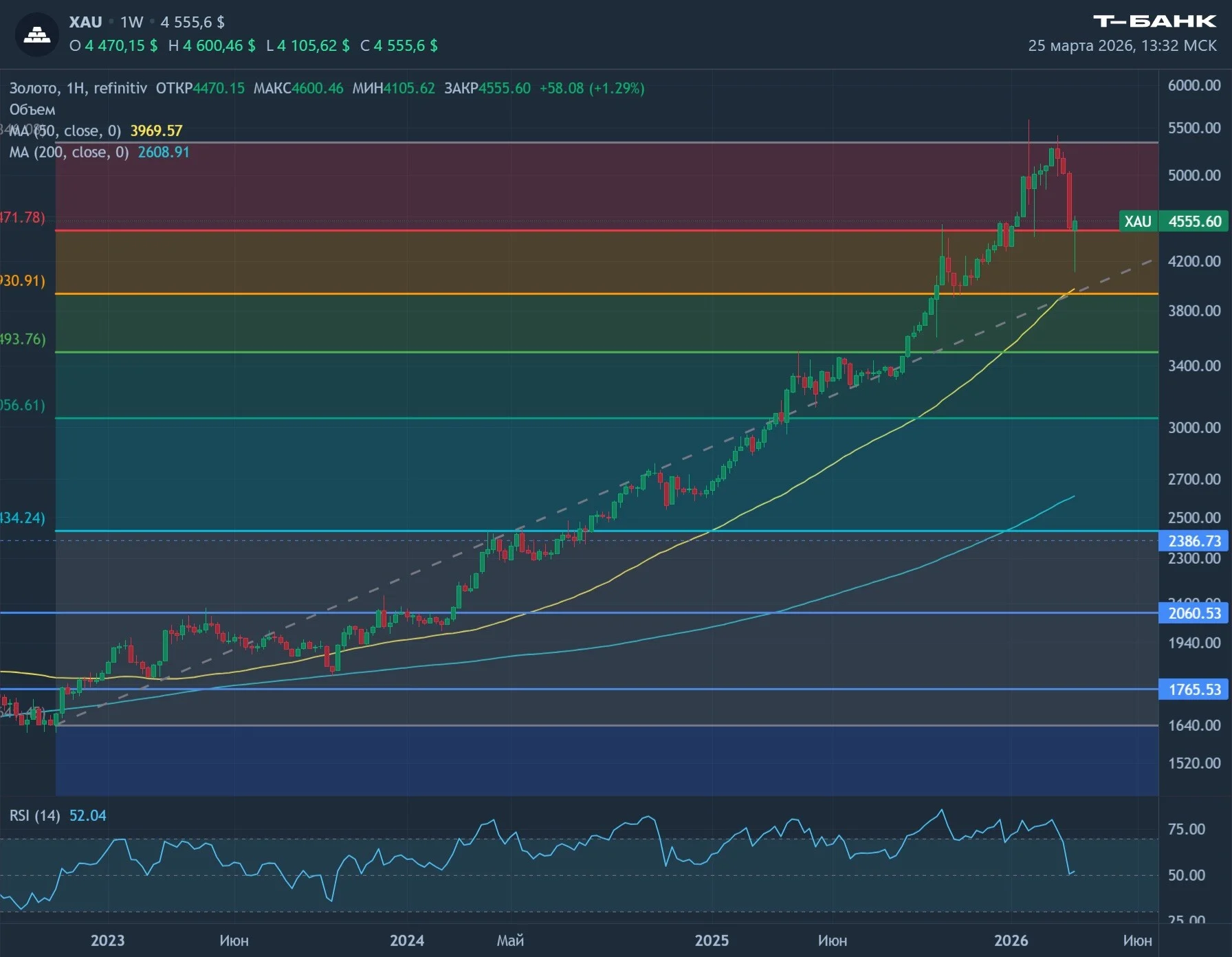Click the Май label on the time axis
Screen dimensions: 1232x957
pos(510,940)
